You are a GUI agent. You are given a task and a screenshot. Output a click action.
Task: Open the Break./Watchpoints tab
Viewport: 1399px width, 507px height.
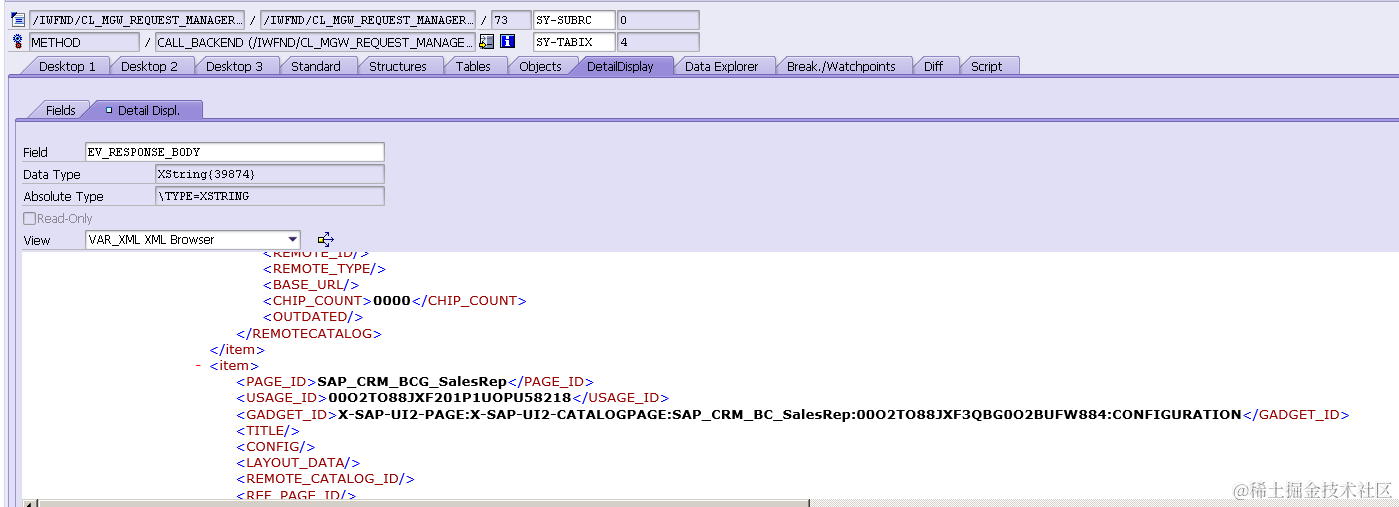pos(843,66)
